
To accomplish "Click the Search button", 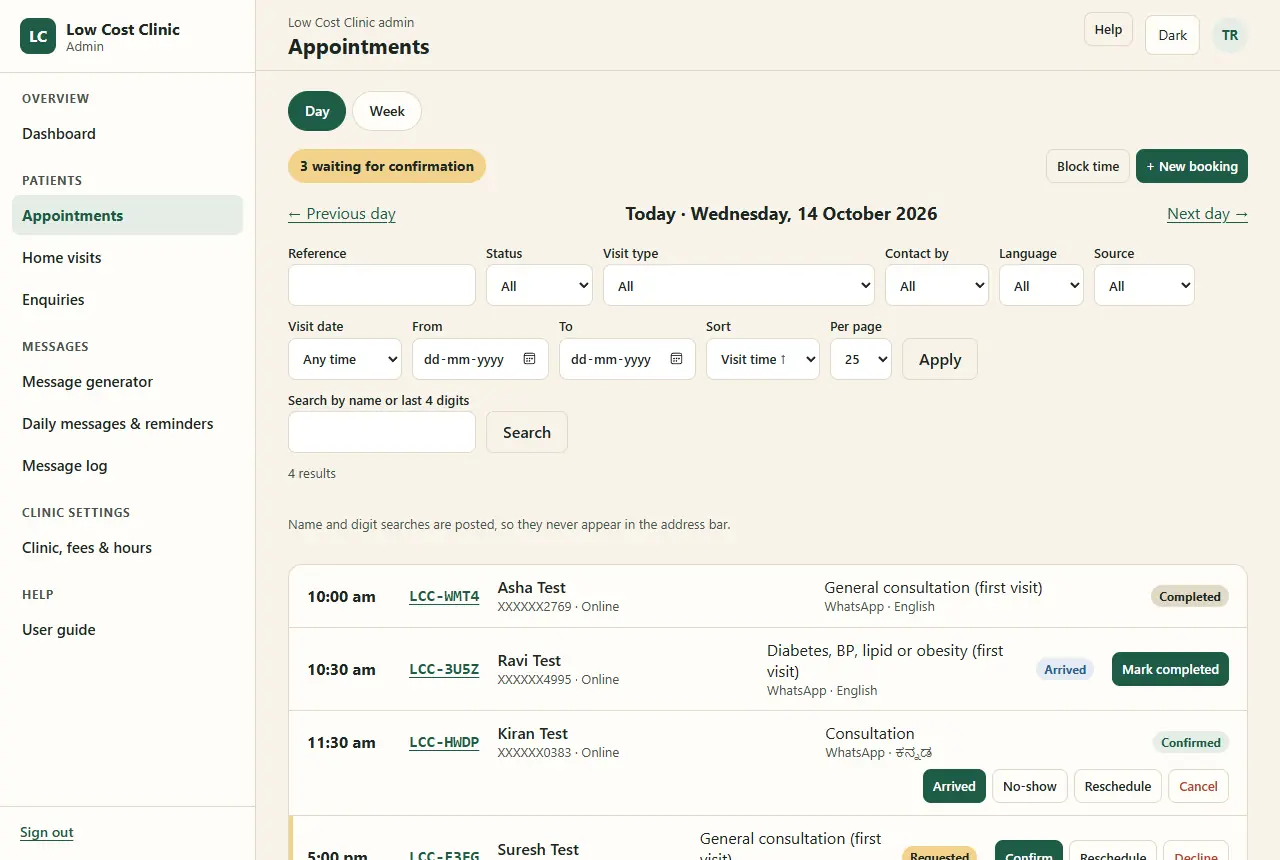I will pyautogui.click(x=527, y=432).
